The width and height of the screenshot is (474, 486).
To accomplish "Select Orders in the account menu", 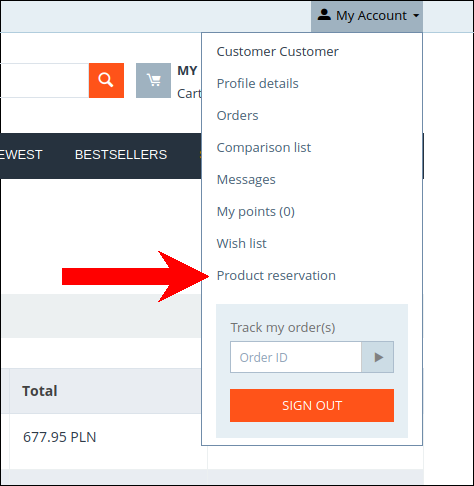I will pos(237,116).
